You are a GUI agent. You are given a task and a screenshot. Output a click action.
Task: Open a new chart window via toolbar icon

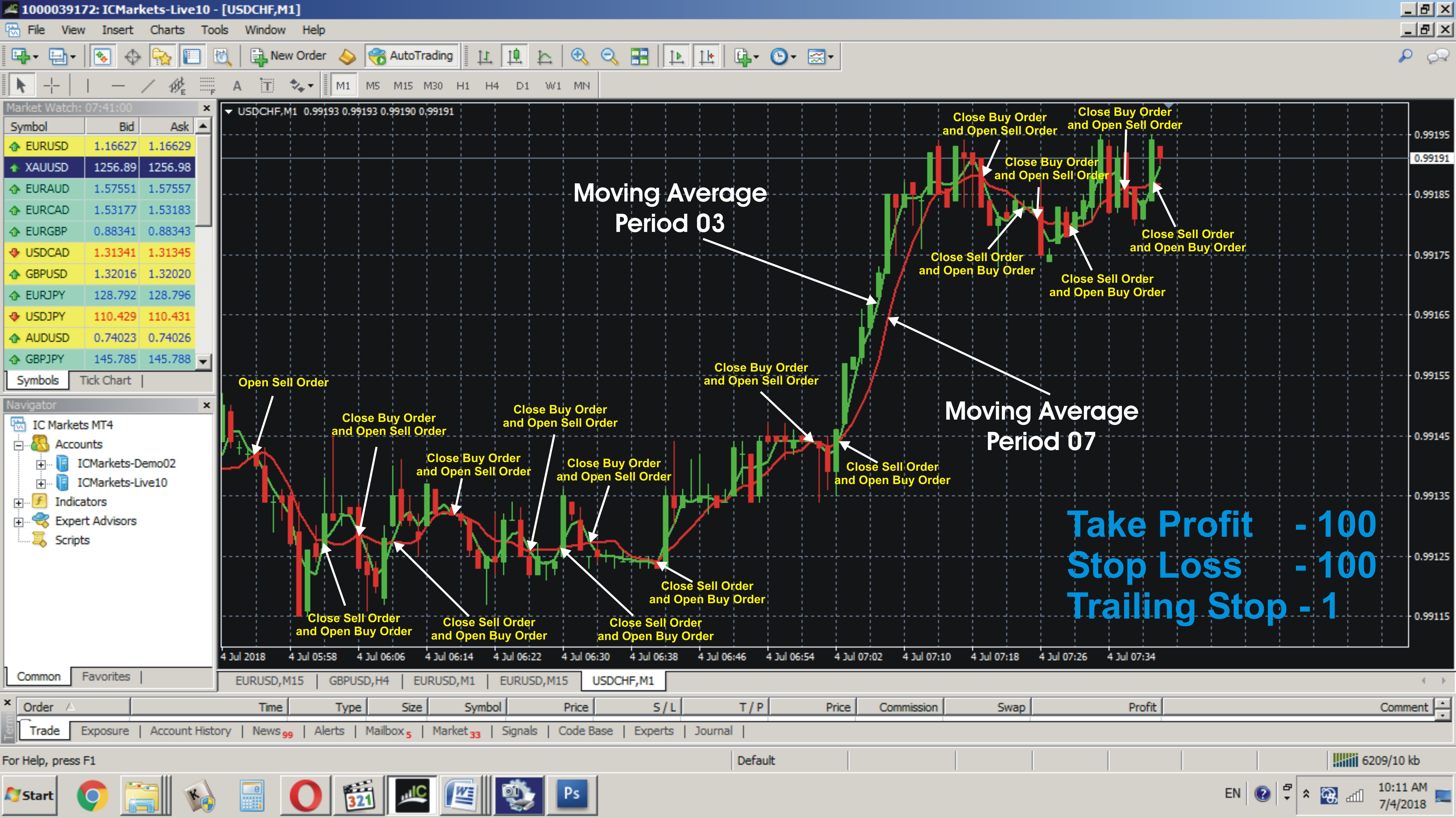20,57
